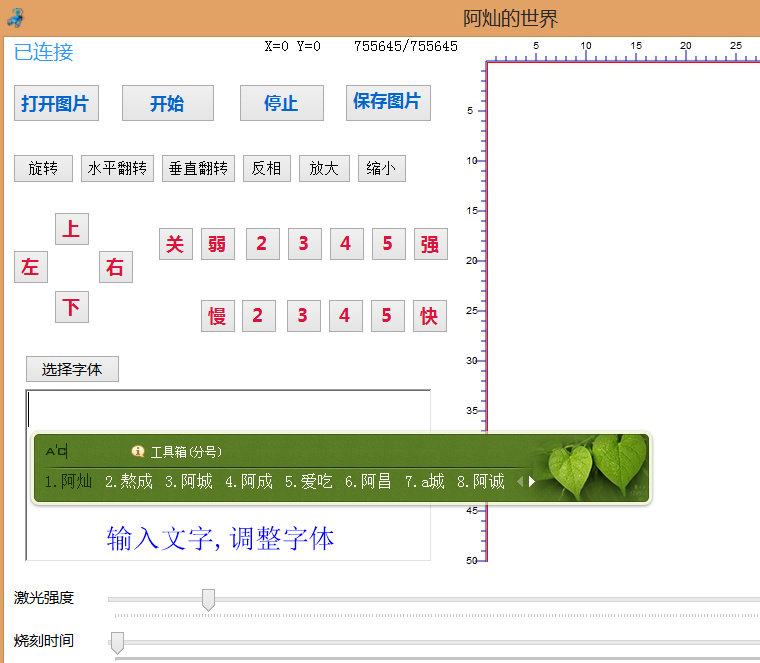Invert the image with 反相
Screen dimensions: 760x663
click(x=266, y=169)
